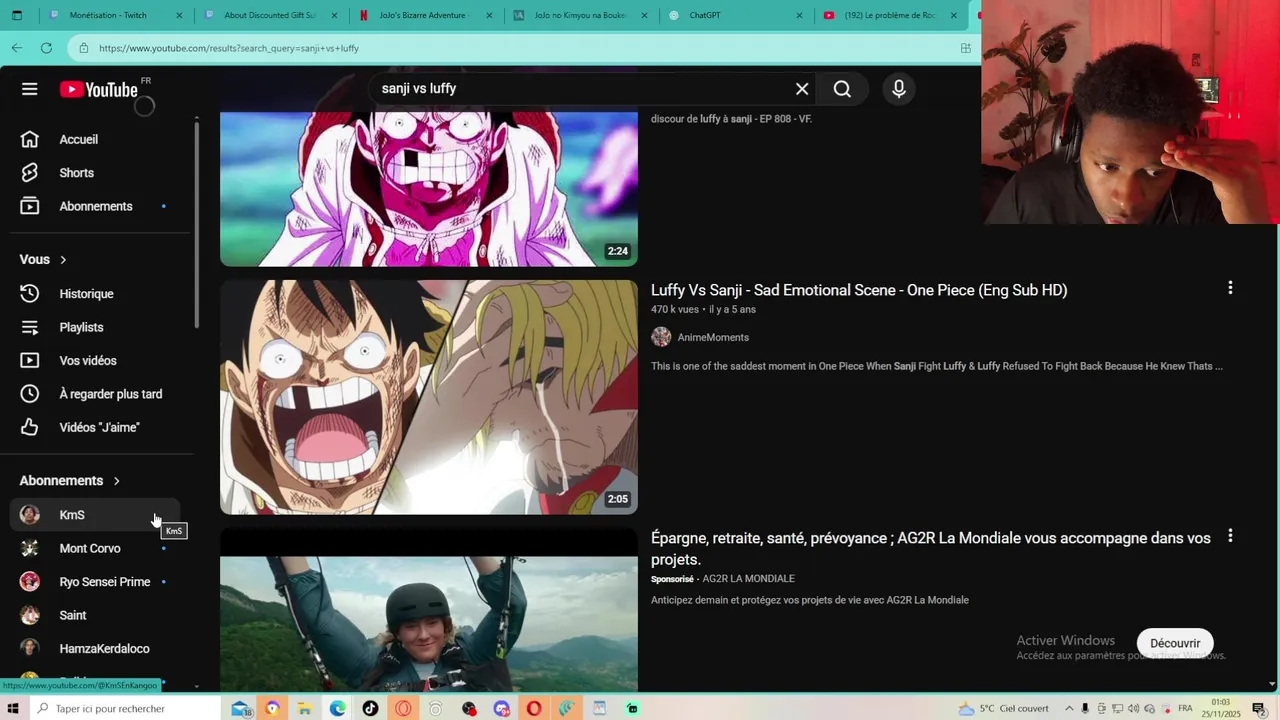Open the YouTube hamburger guide menu

pyautogui.click(x=30, y=89)
